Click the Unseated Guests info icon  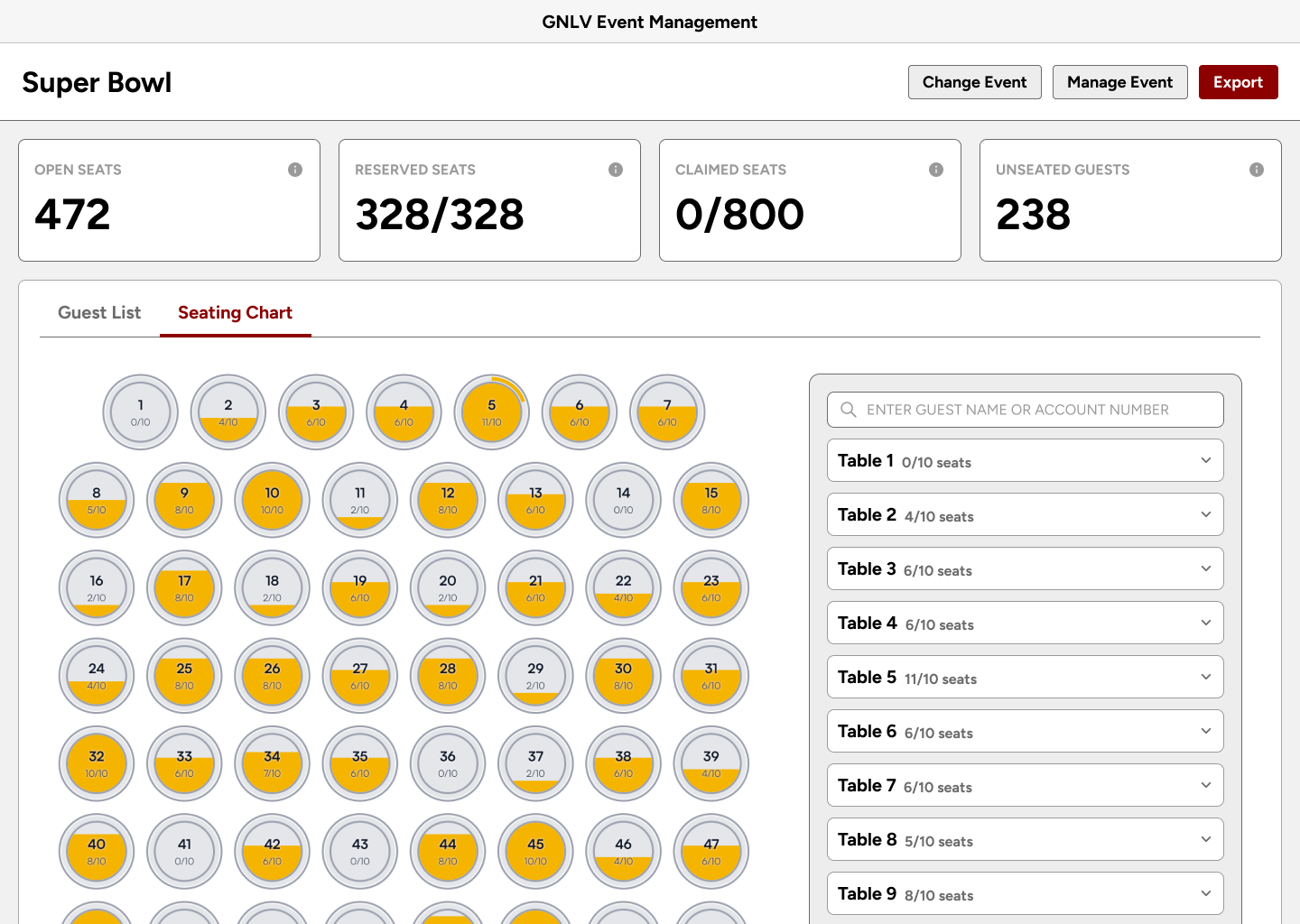tap(1257, 170)
